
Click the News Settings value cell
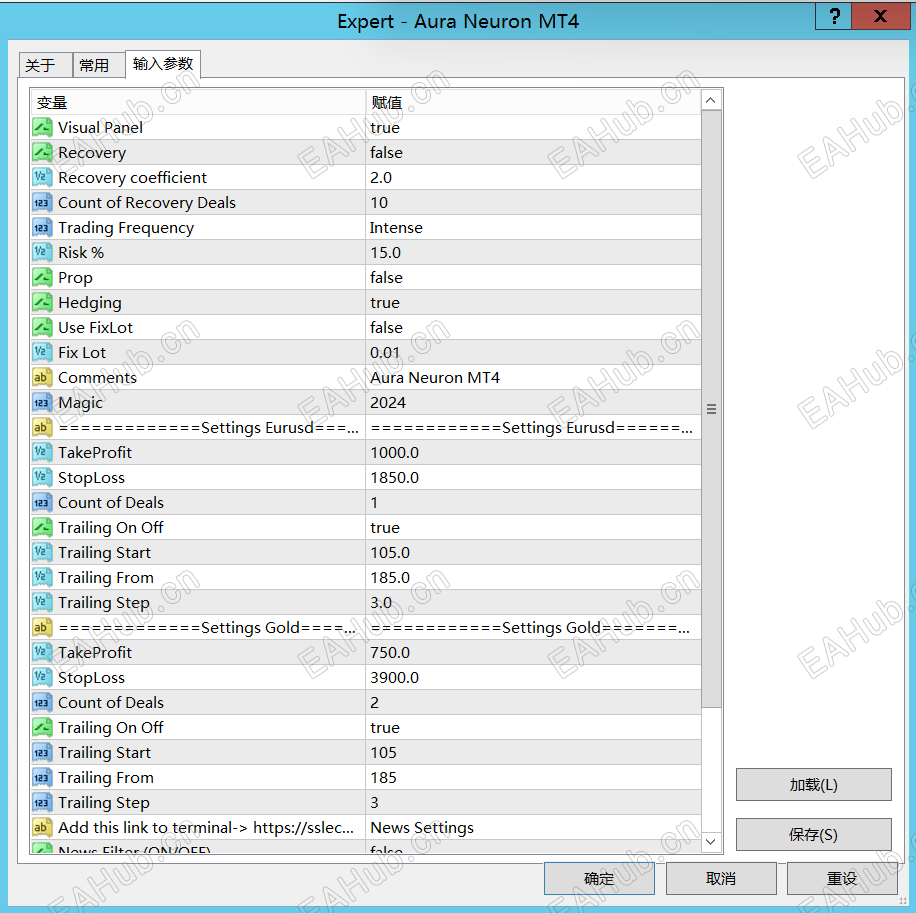(x=533, y=828)
